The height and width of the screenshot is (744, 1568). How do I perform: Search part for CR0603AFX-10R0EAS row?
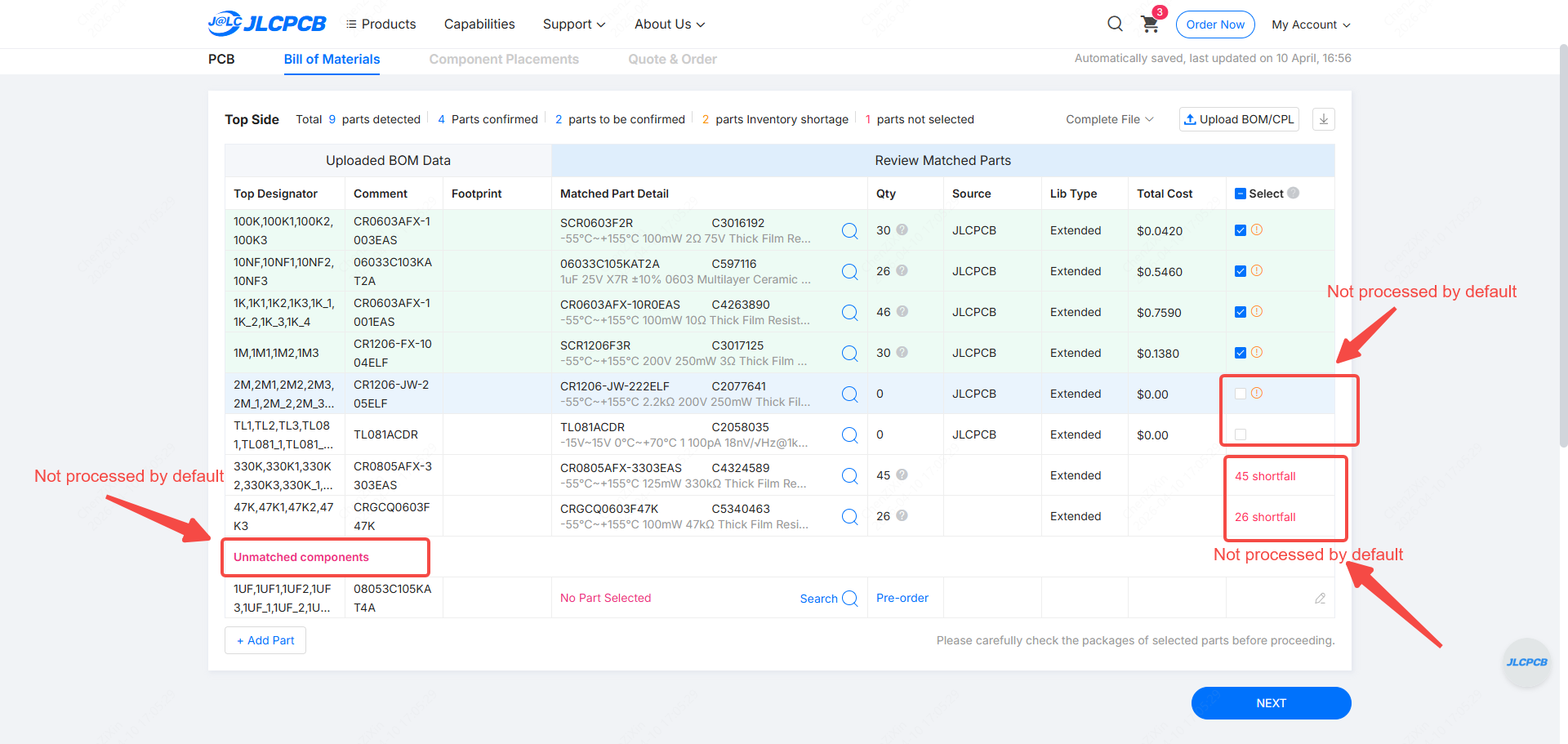pos(849,313)
